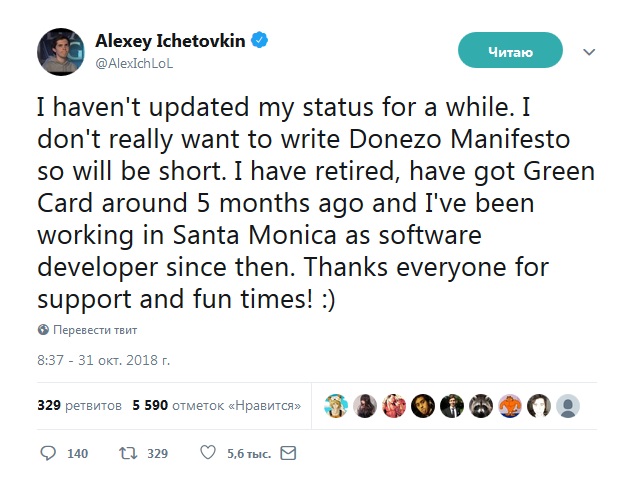Open default gray silhouette liker profile
This screenshot has width=631, height=478.
(568, 406)
